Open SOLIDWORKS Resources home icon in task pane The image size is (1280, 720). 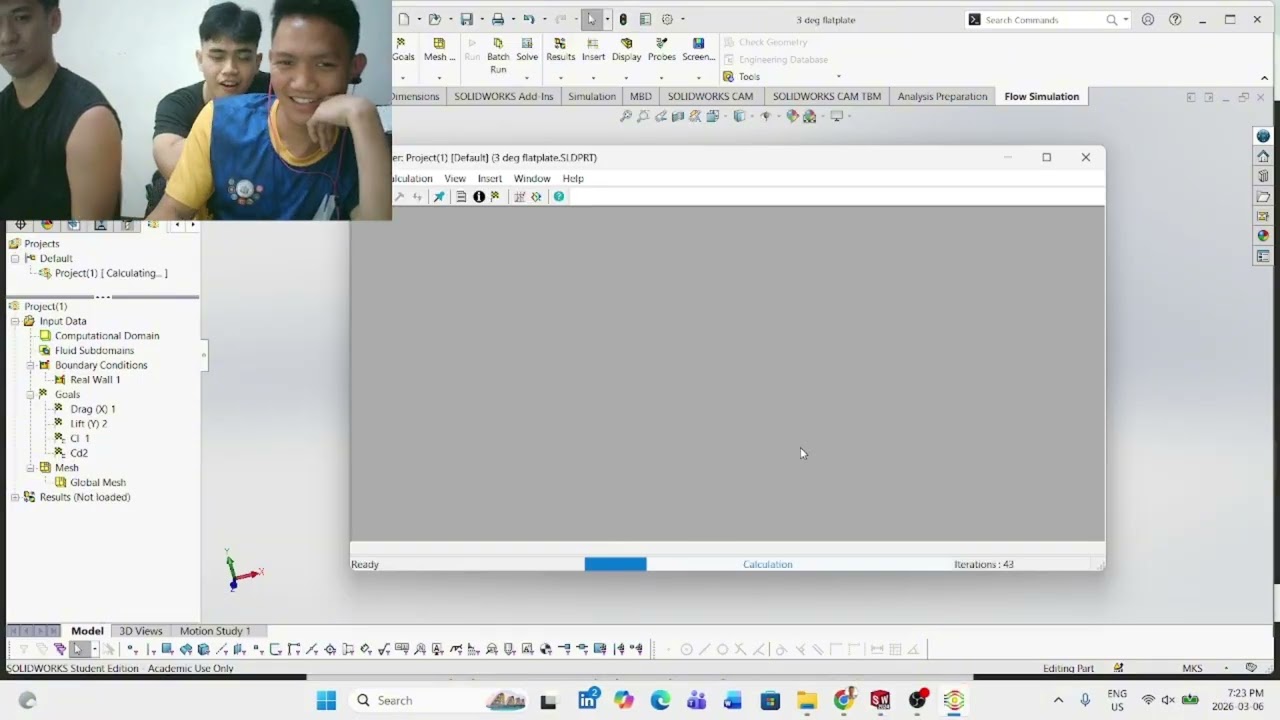pos(1263,156)
